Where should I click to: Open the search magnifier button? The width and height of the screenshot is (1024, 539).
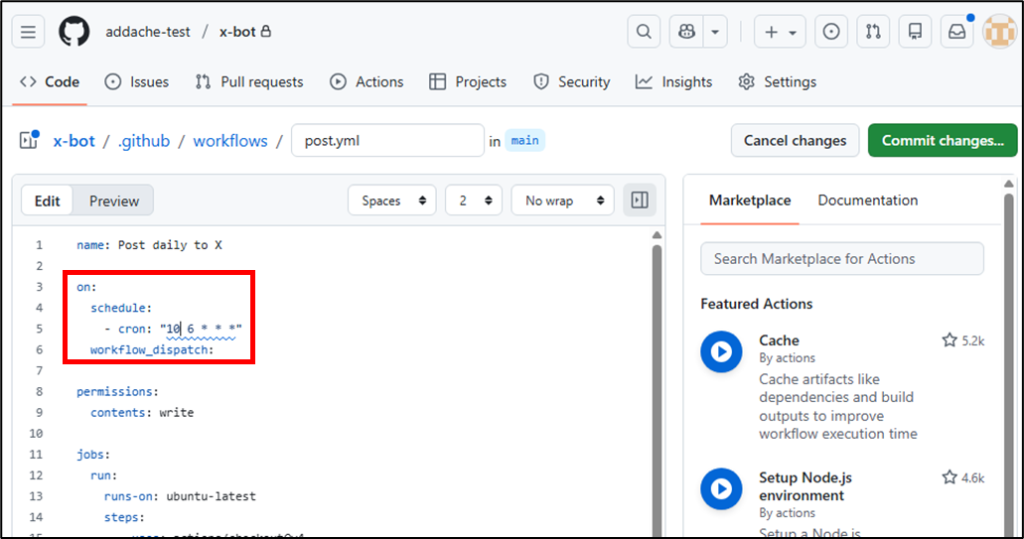pyautogui.click(x=643, y=32)
